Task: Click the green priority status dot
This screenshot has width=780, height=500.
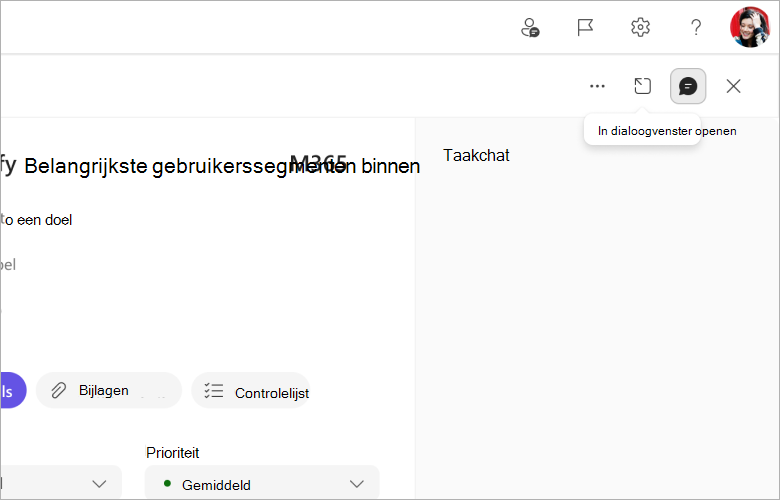Action: tap(167, 483)
